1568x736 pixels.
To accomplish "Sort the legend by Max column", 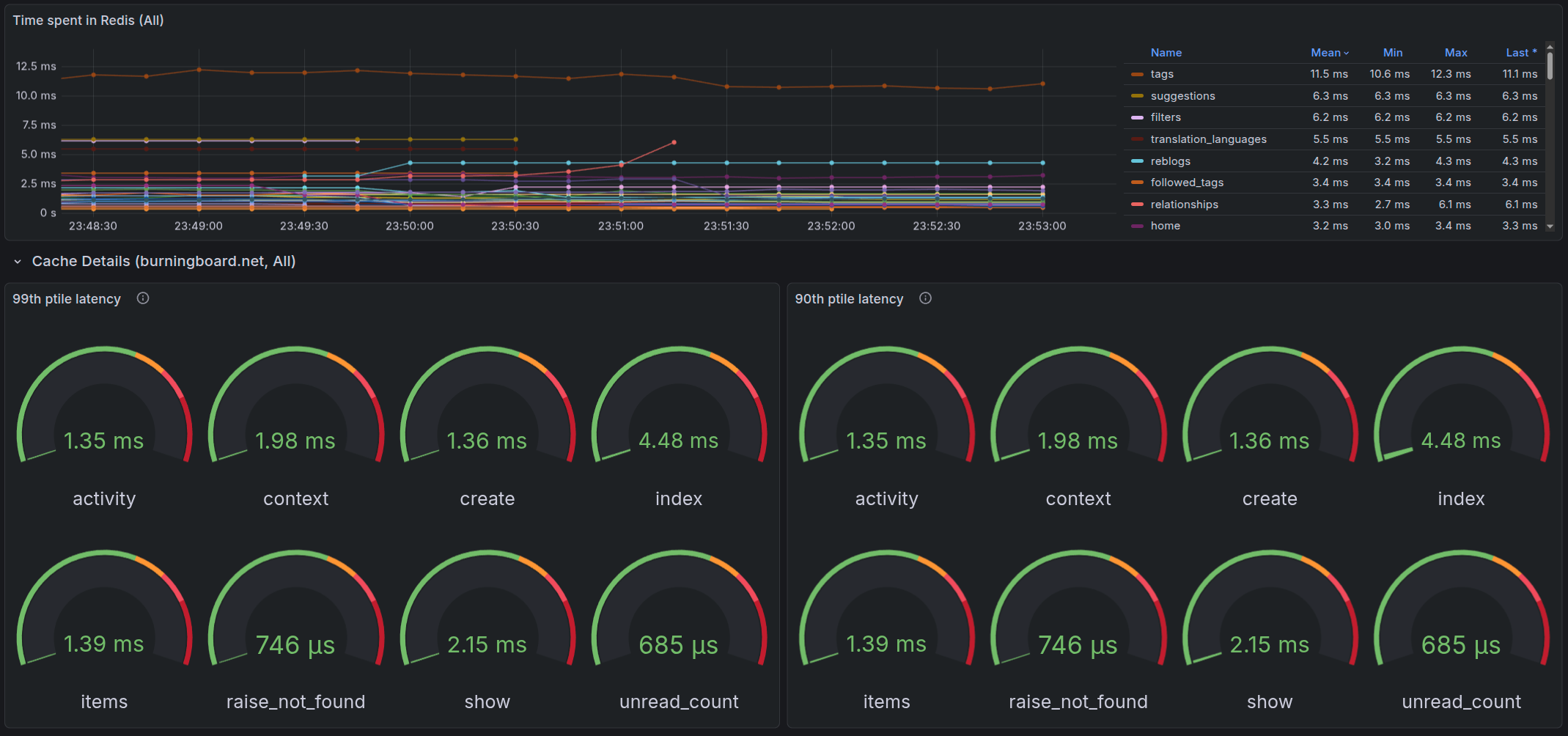I will 1455,53.
